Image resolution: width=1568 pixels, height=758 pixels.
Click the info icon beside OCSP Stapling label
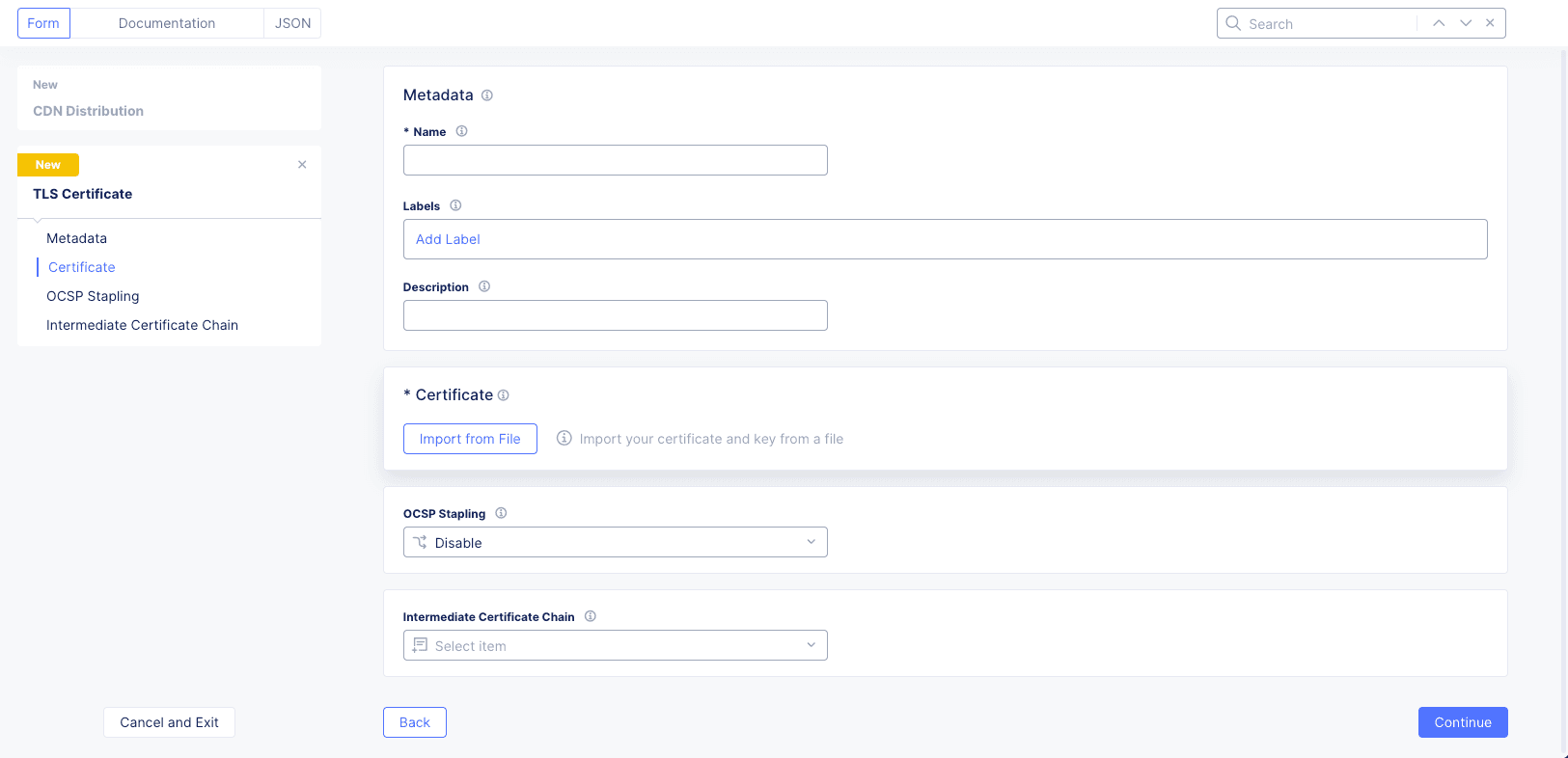coord(501,513)
